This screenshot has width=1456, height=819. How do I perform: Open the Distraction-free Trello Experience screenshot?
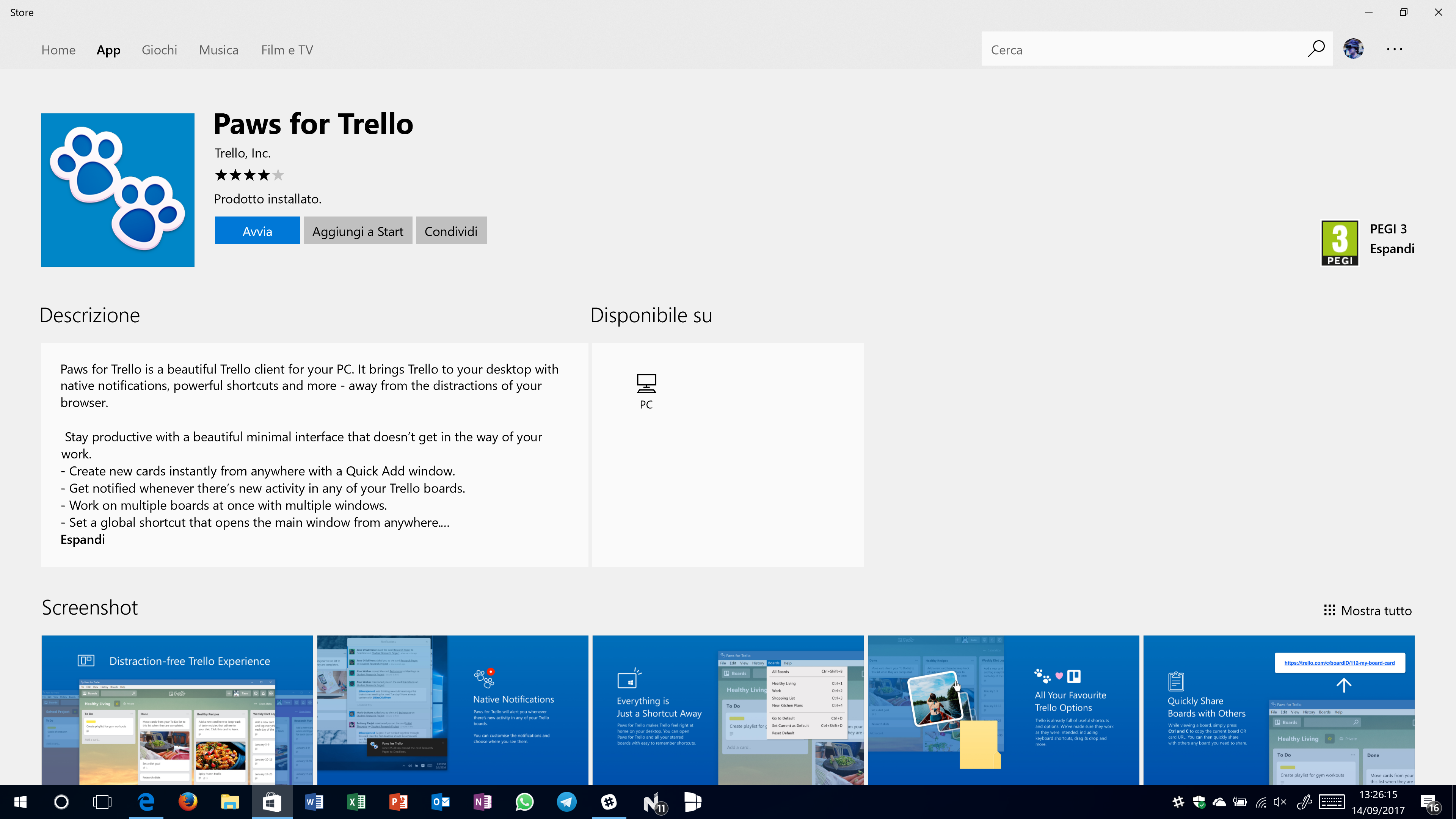177,710
